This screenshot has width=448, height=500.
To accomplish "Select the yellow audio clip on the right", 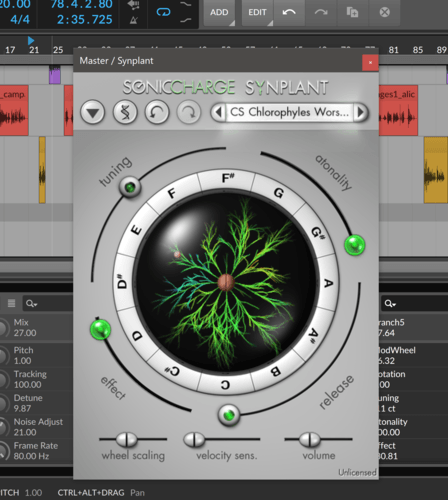I will [x=435, y=170].
